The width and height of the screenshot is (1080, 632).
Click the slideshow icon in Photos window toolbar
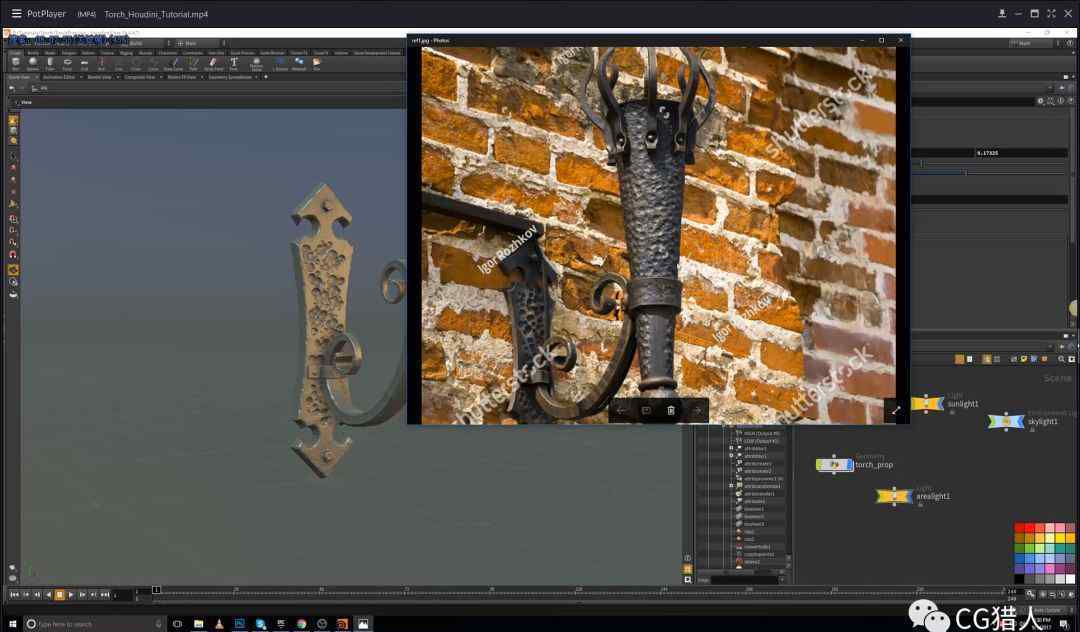646,410
